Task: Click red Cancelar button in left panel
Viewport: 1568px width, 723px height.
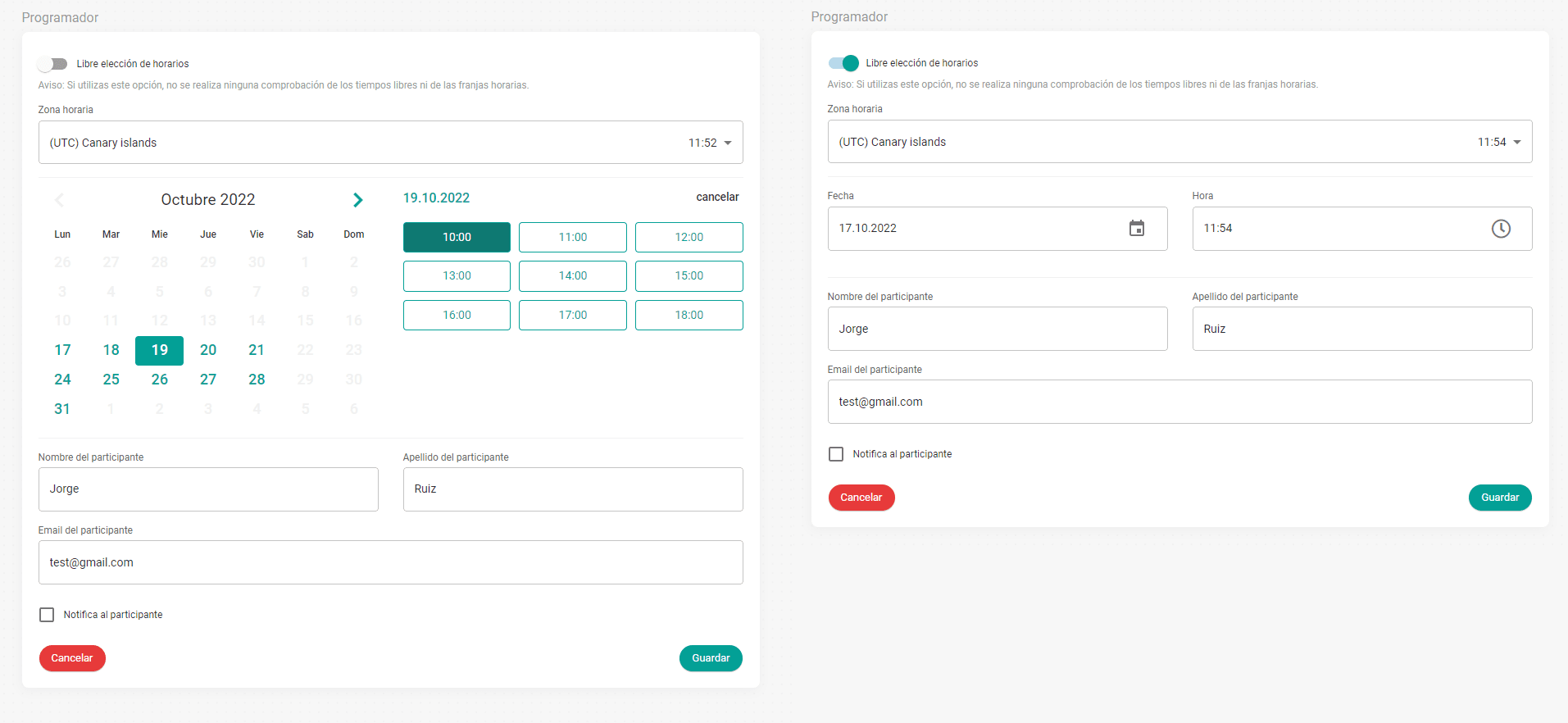Action: click(72, 658)
